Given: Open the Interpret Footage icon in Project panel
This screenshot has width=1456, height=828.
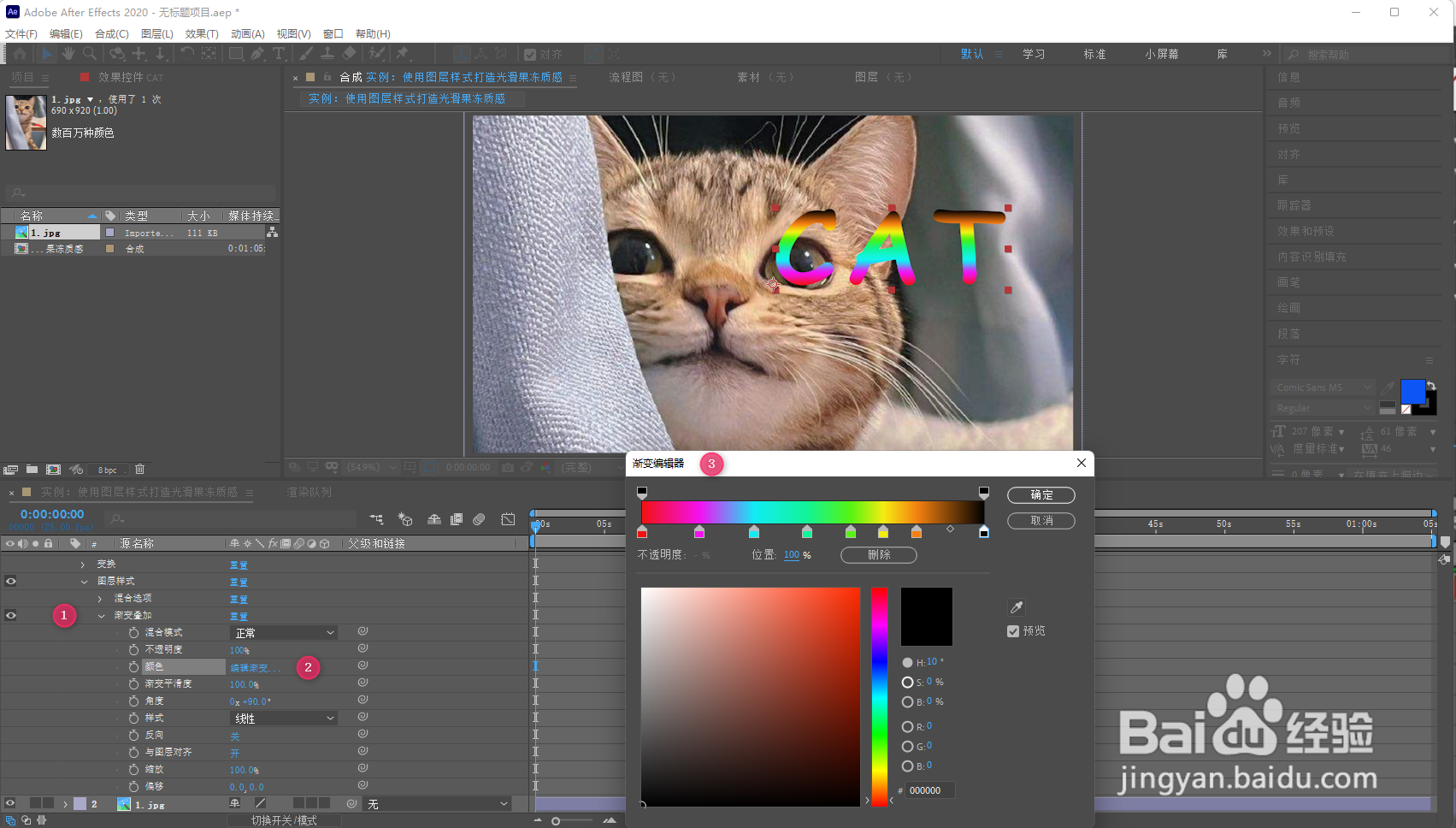Looking at the screenshot, I should coord(10,469).
